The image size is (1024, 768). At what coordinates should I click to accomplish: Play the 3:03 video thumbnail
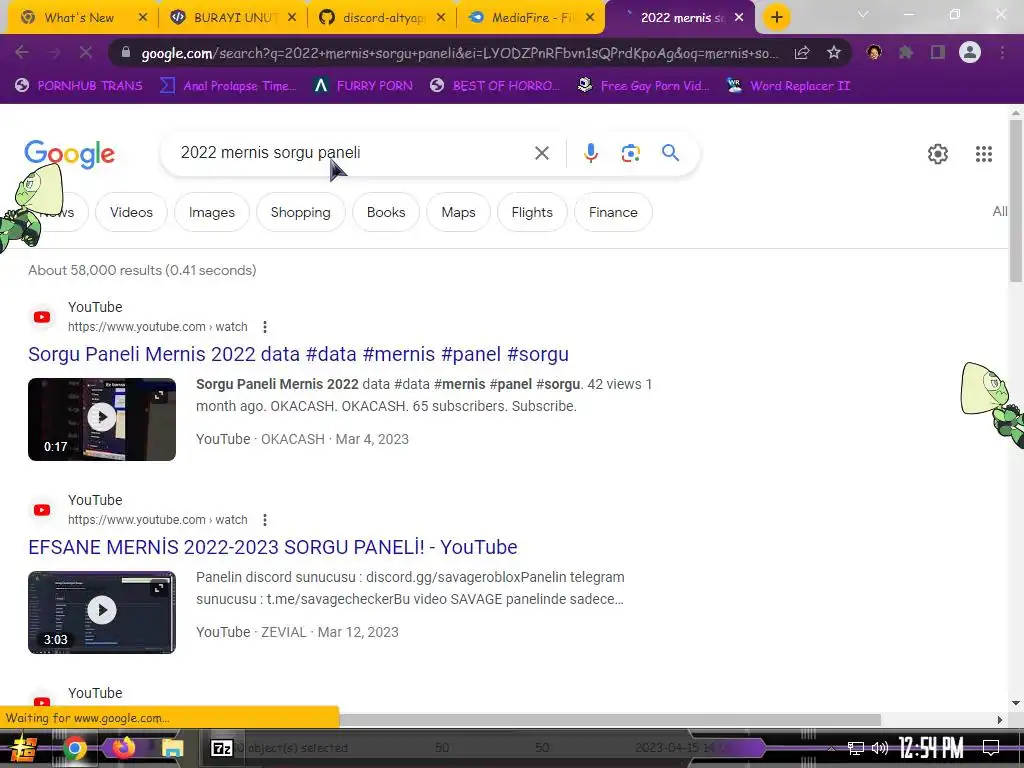pyautogui.click(x=102, y=612)
